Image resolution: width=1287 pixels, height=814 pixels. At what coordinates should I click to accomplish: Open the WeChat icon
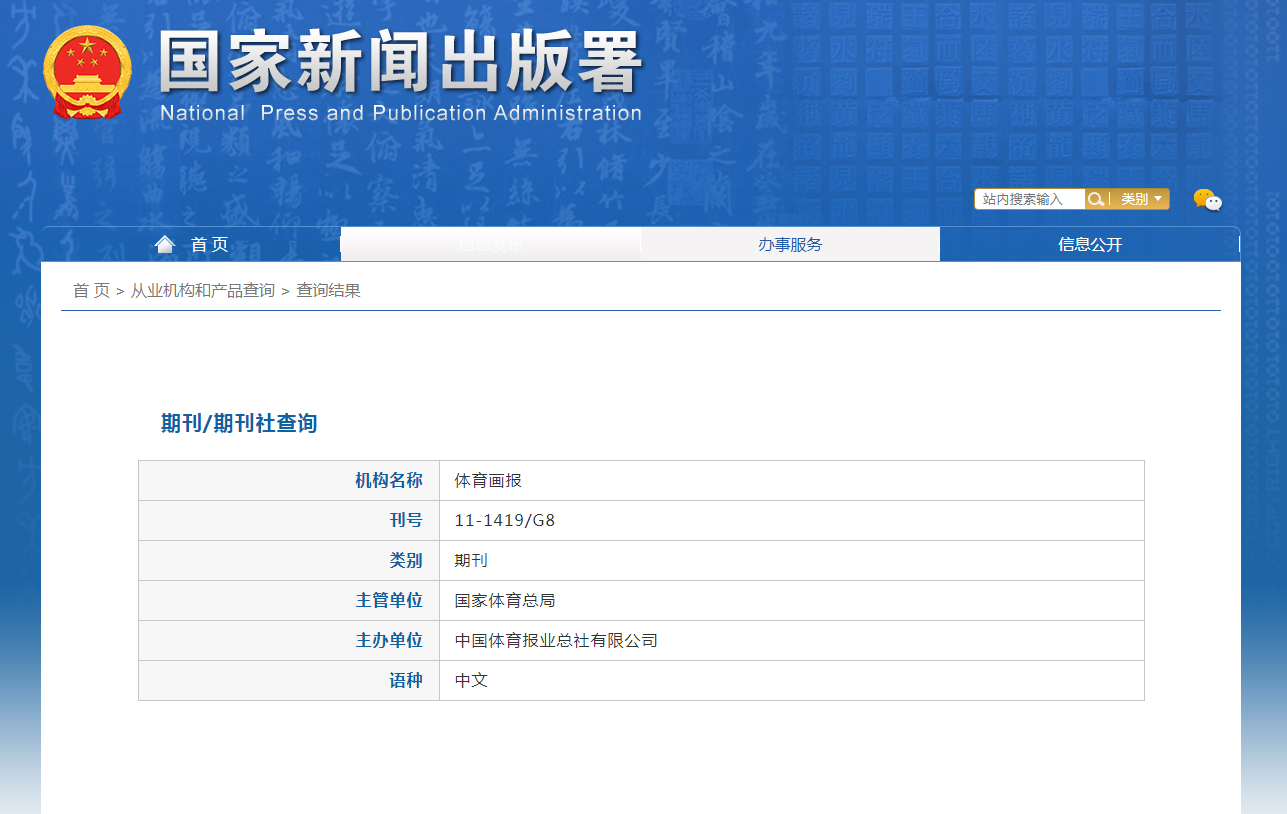click(1207, 200)
